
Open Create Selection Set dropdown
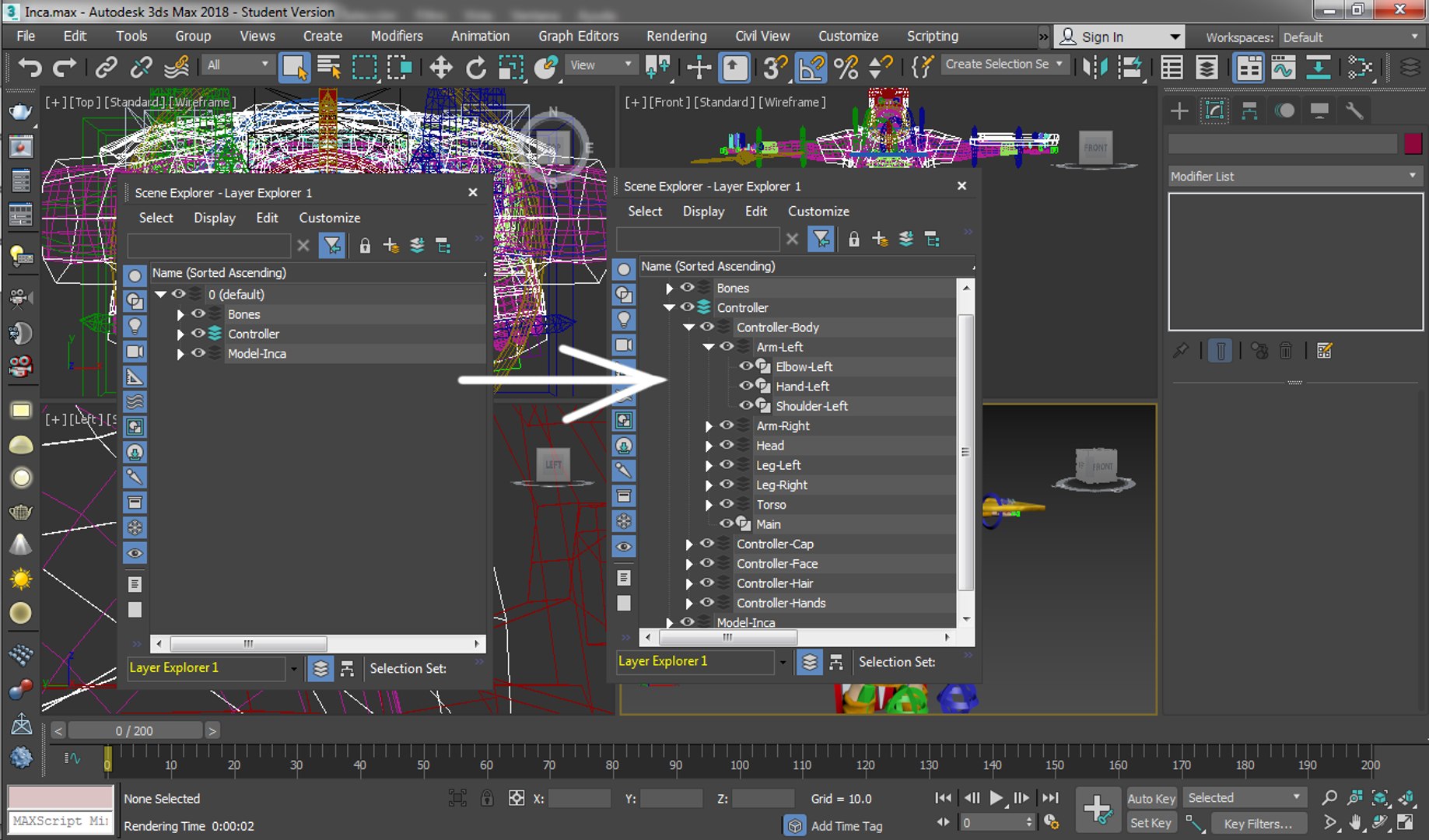(x=1003, y=65)
